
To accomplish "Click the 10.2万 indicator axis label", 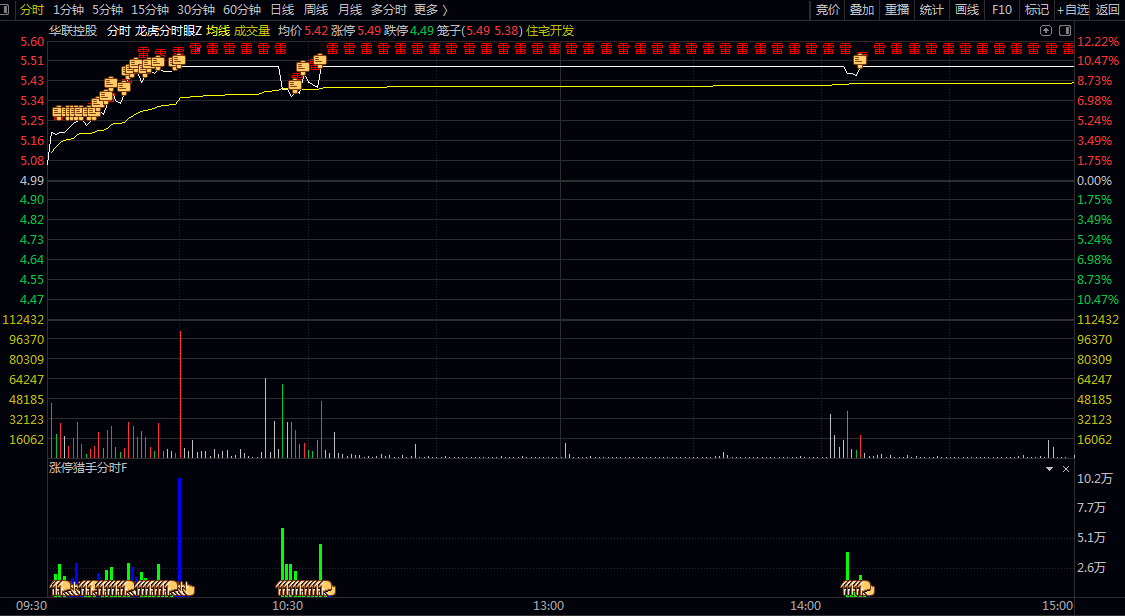I will pyautogui.click(x=1095, y=478).
